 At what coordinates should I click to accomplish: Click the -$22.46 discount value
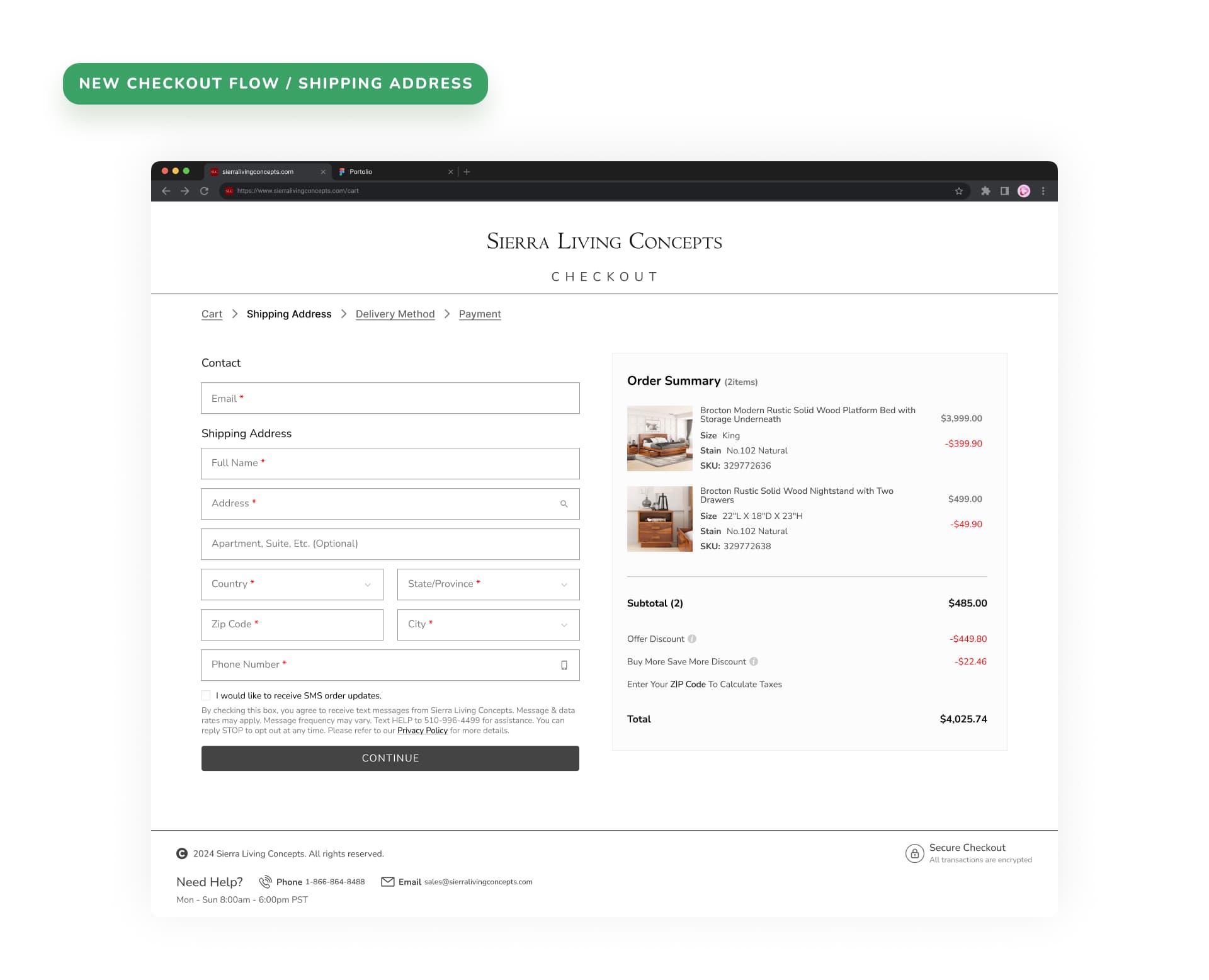970,661
